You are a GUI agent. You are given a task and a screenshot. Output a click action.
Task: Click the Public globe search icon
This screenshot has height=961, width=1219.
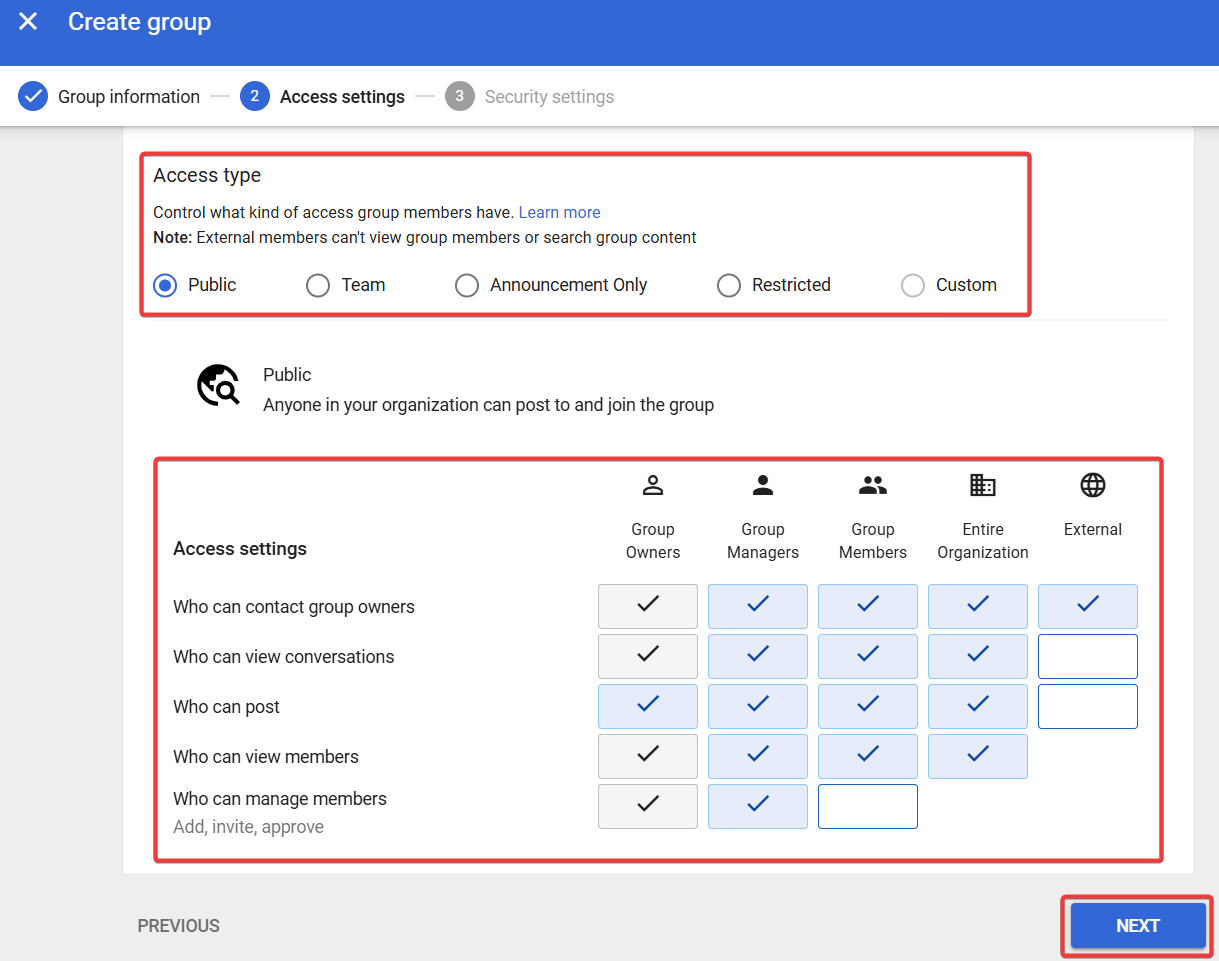coord(218,386)
